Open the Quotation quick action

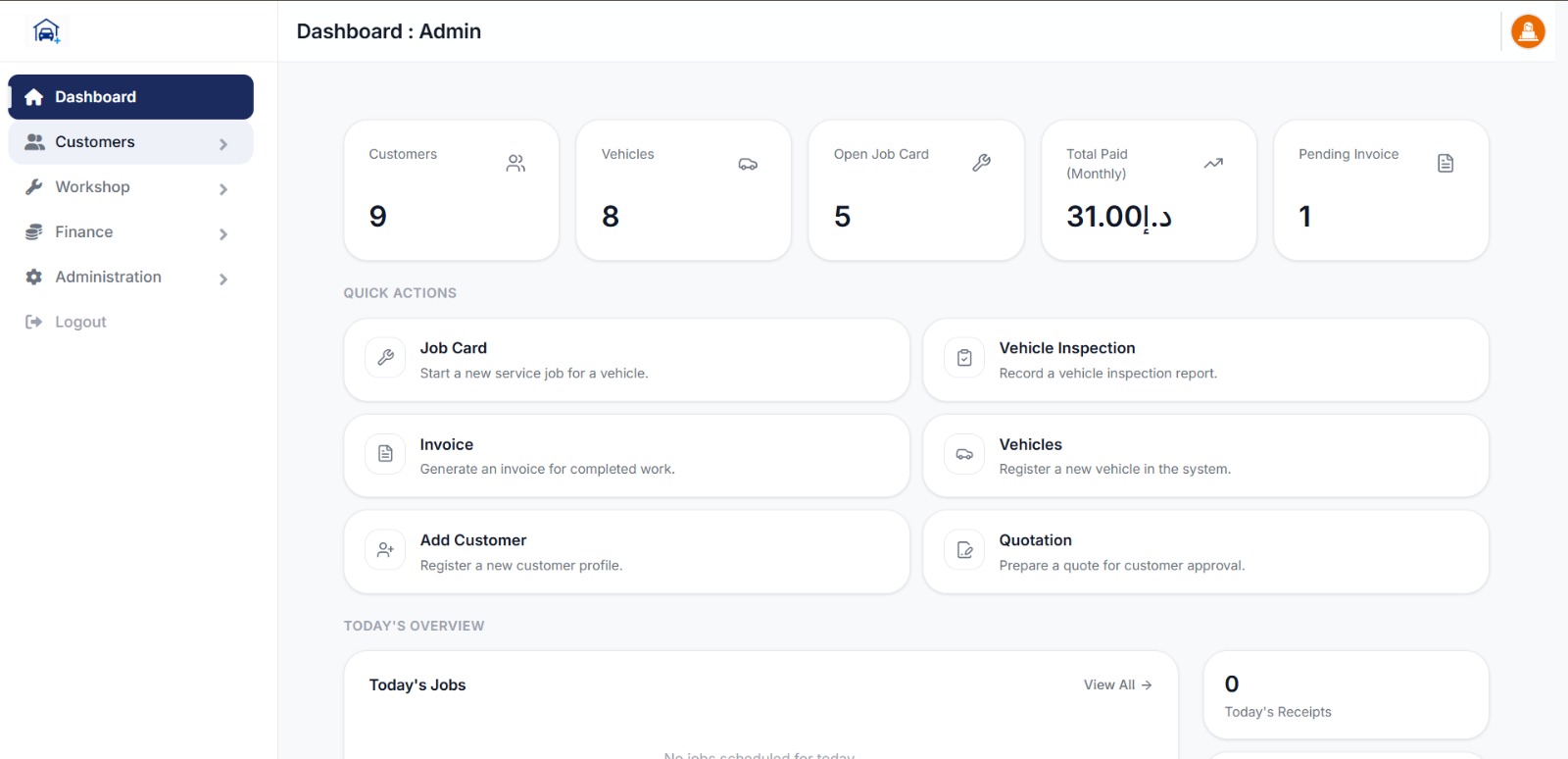tap(1205, 552)
